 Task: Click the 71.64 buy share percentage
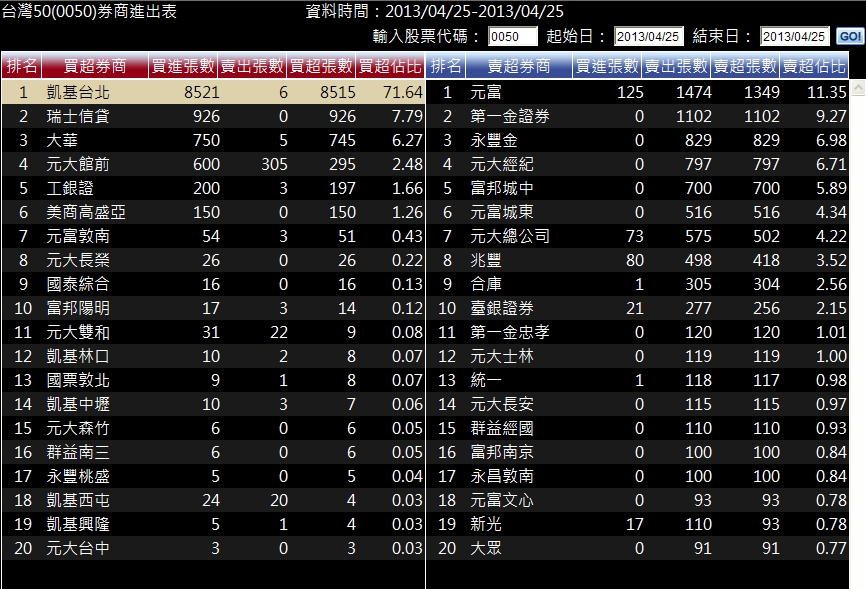coord(403,92)
